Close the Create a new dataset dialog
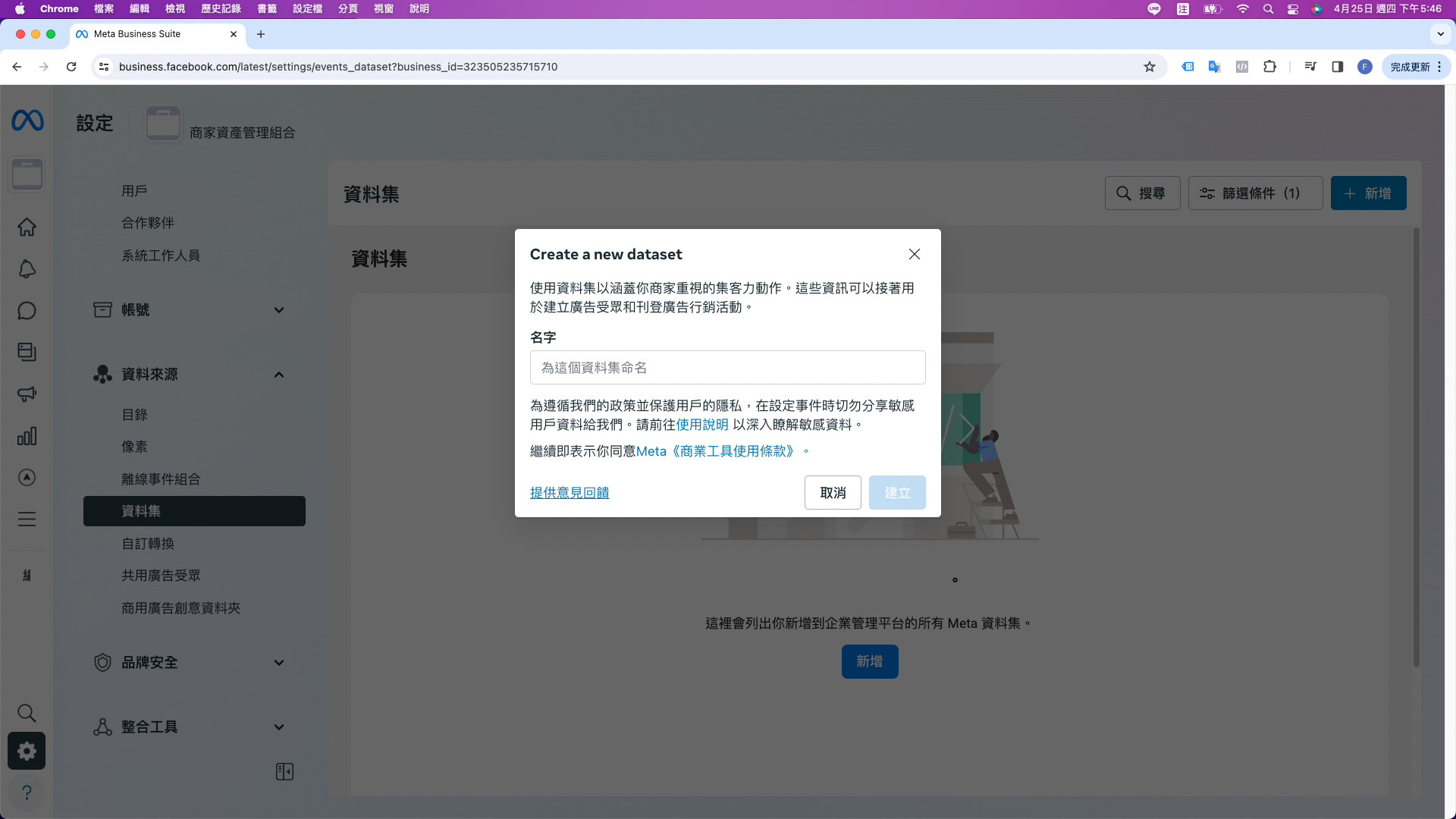 (x=915, y=254)
